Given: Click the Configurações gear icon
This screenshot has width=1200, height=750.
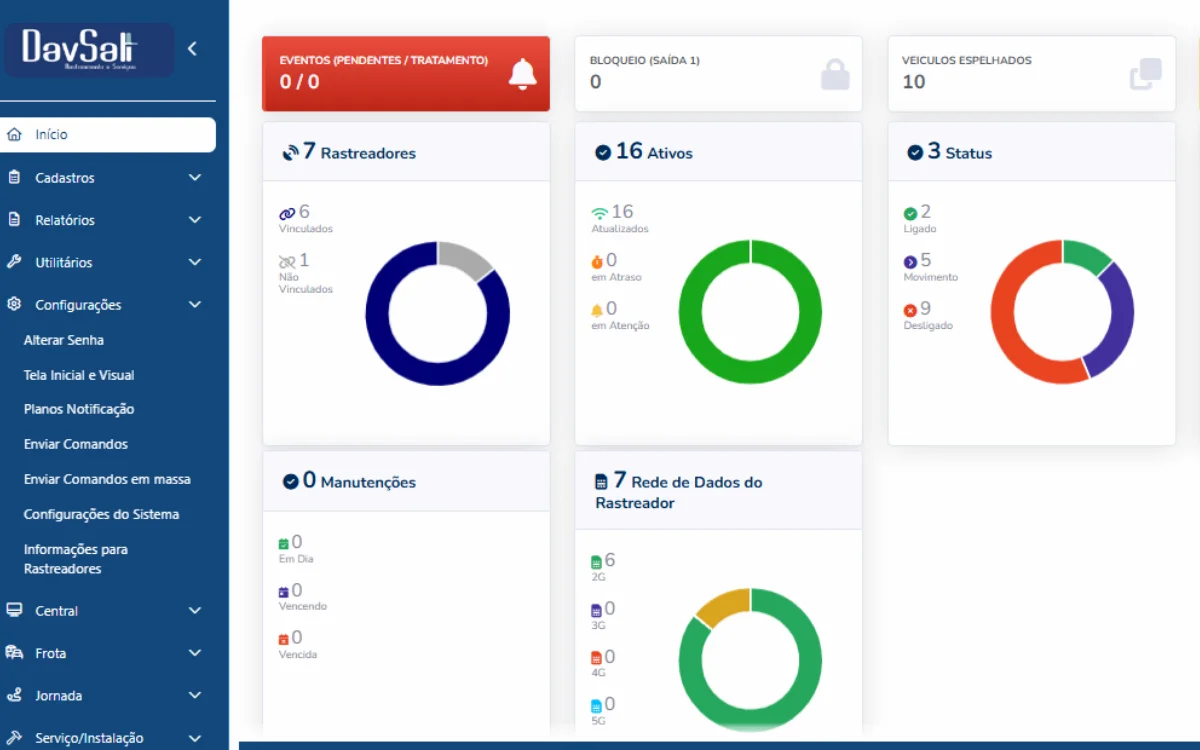Looking at the screenshot, I should (14, 304).
